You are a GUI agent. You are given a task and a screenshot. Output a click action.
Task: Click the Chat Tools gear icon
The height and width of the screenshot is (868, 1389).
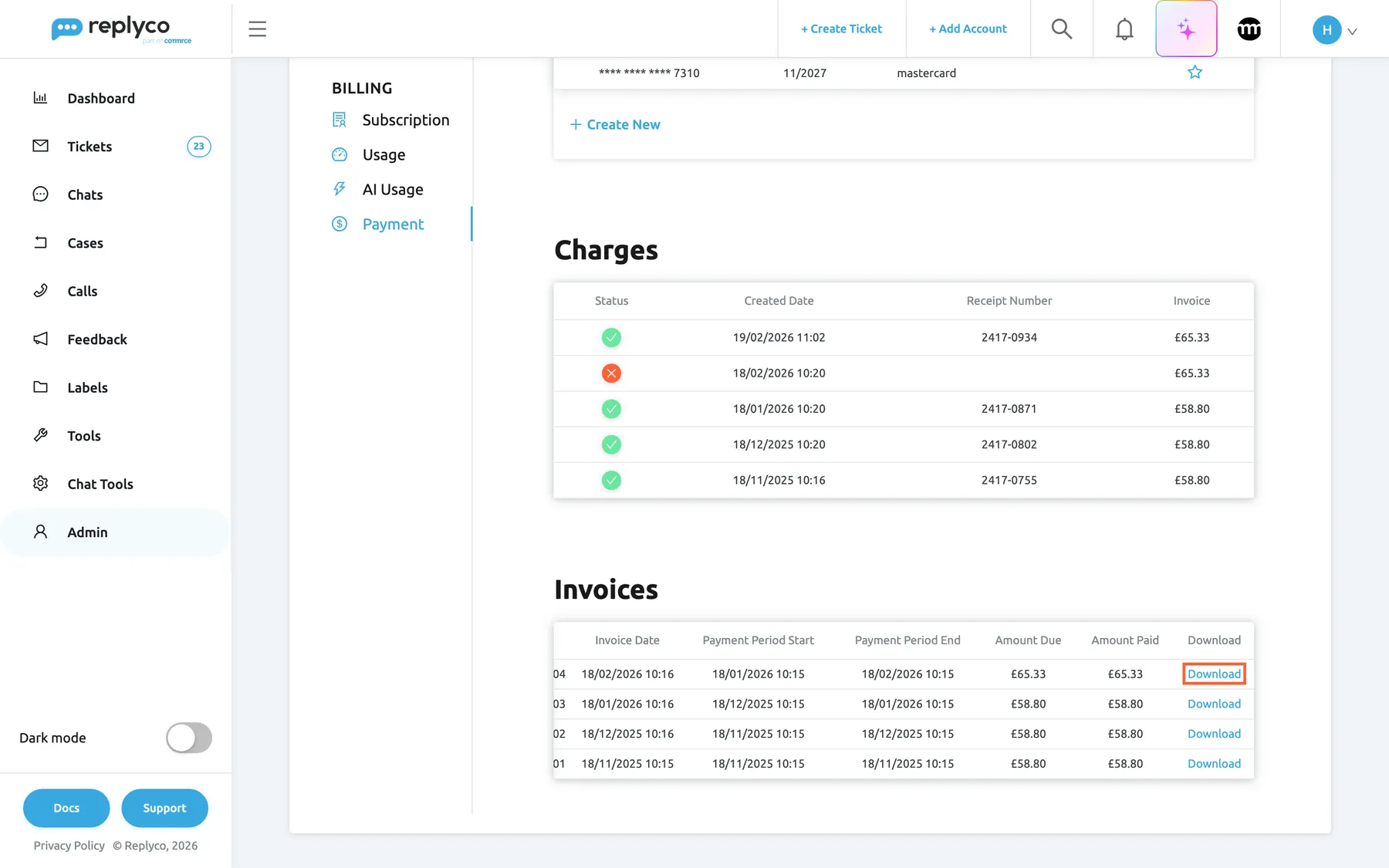40,484
